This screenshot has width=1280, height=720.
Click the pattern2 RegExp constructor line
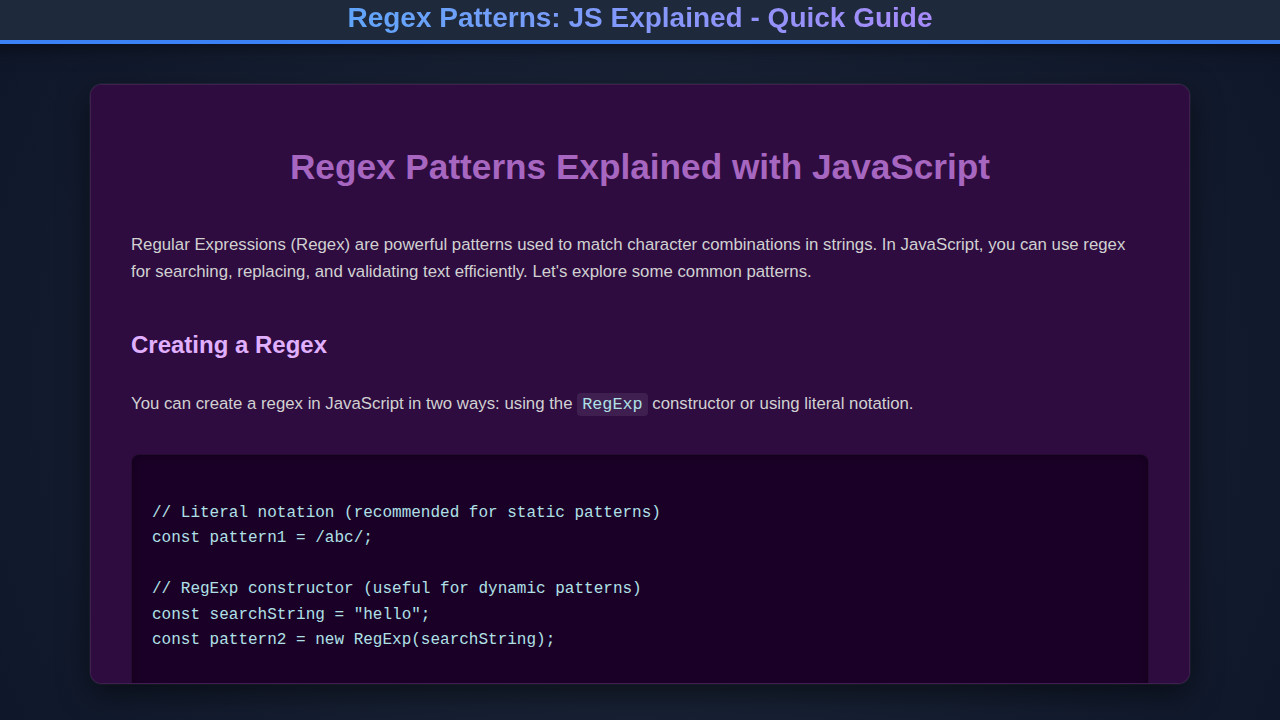[352, 639]
